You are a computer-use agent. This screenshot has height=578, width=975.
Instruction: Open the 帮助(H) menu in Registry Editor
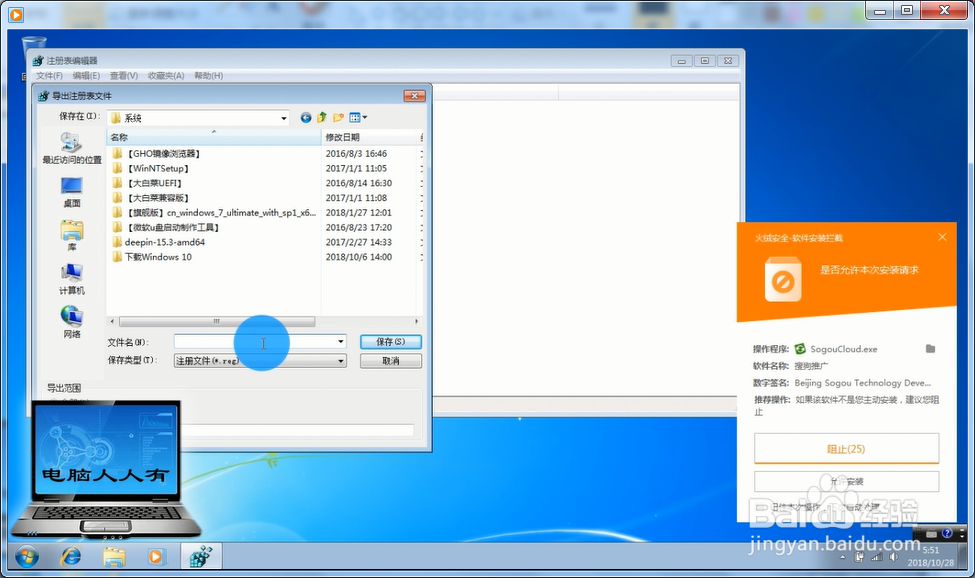(208, 75)
